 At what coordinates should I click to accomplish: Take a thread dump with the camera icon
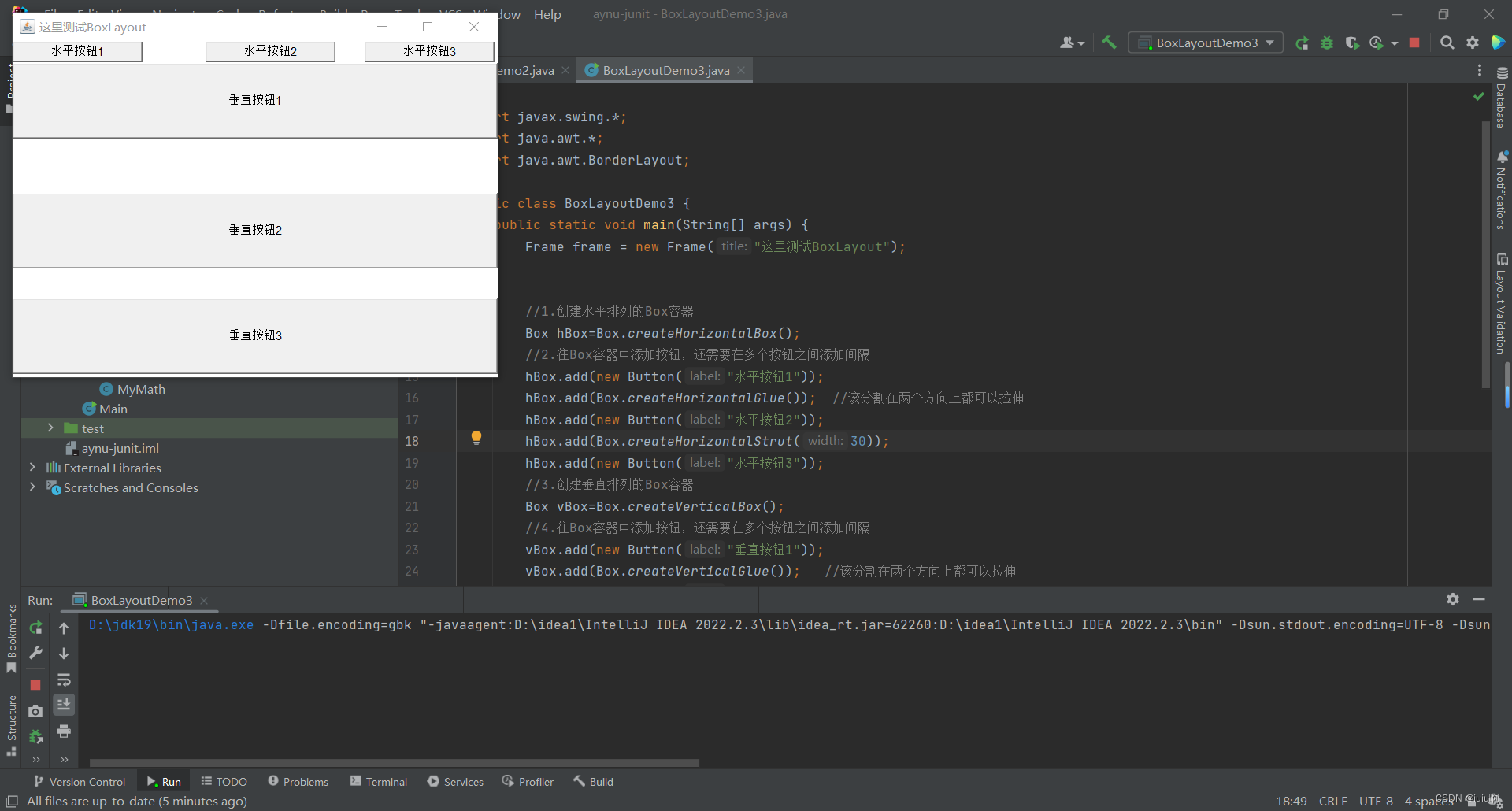(35, 711)
